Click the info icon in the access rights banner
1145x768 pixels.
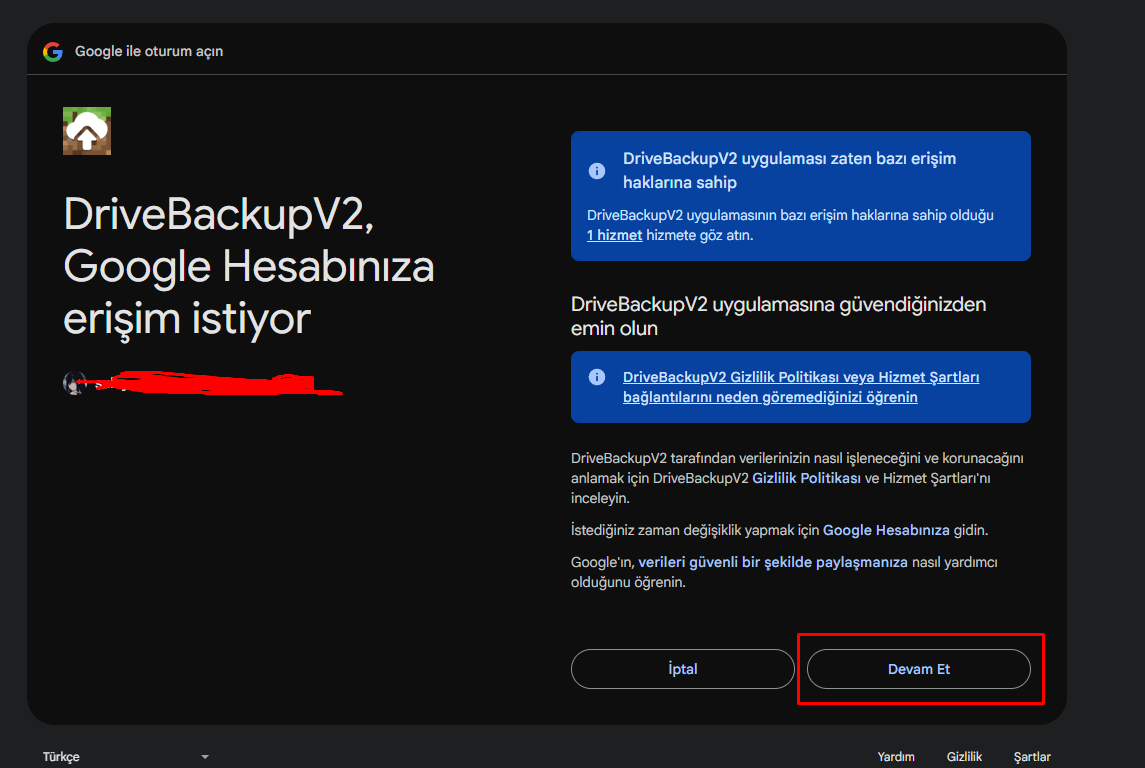[597, 170]
